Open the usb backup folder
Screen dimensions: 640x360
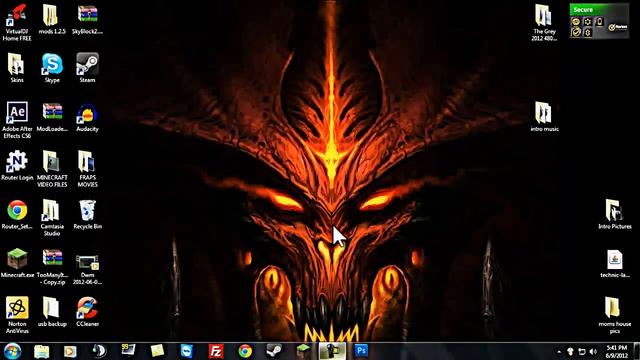52,311
